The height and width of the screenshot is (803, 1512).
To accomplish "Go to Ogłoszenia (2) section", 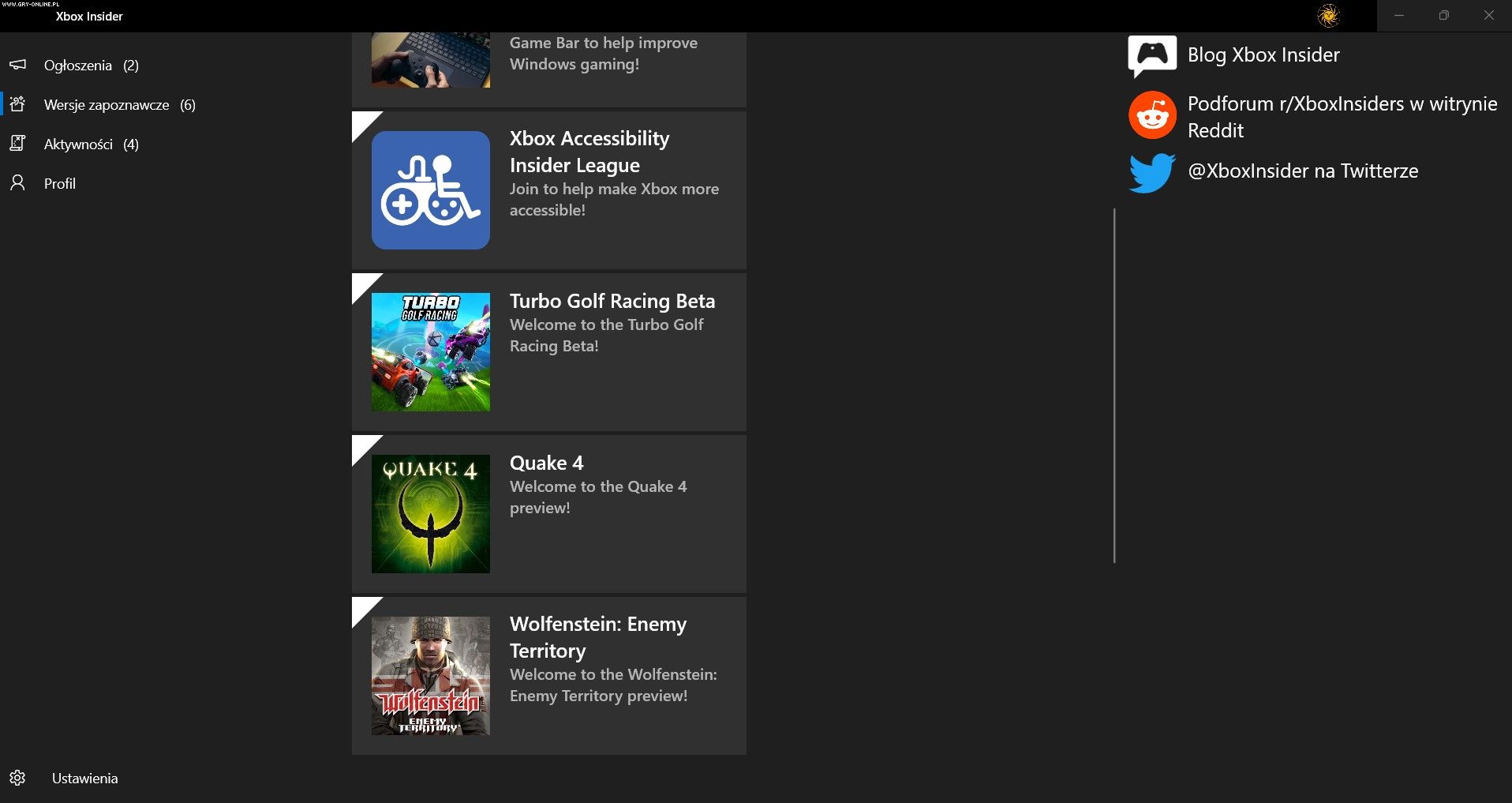I will (92, 66).
